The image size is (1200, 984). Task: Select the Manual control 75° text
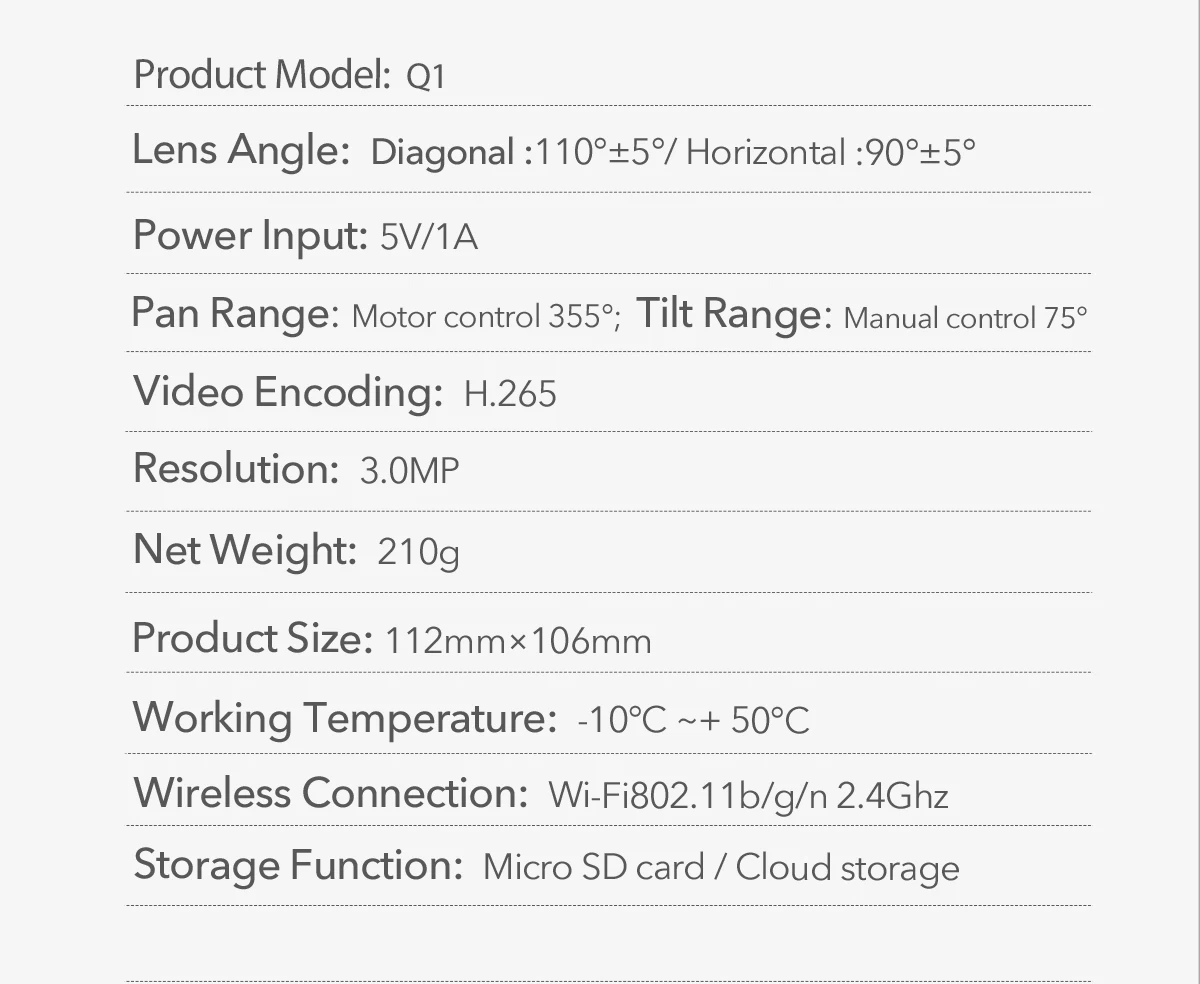point(965,317)
